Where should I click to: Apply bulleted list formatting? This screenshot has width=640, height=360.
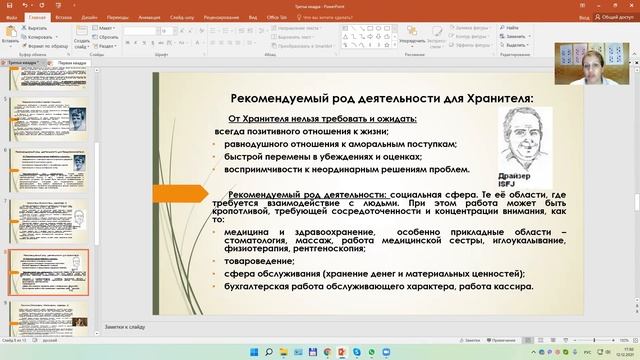(213, 31)
